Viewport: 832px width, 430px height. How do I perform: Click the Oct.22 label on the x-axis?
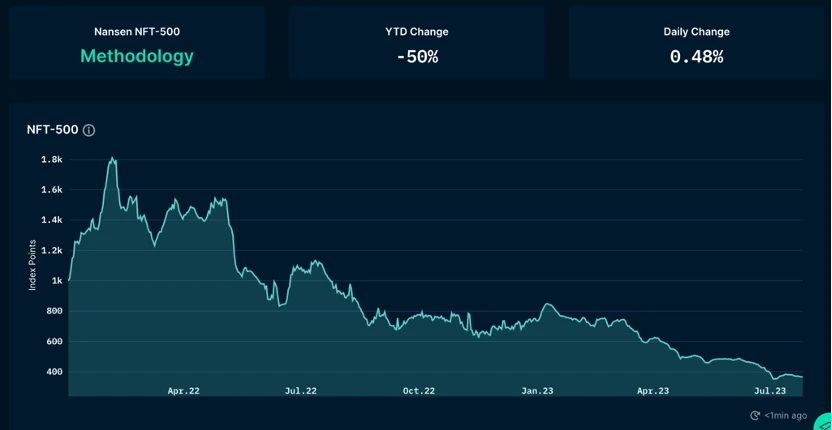point(419,391)
